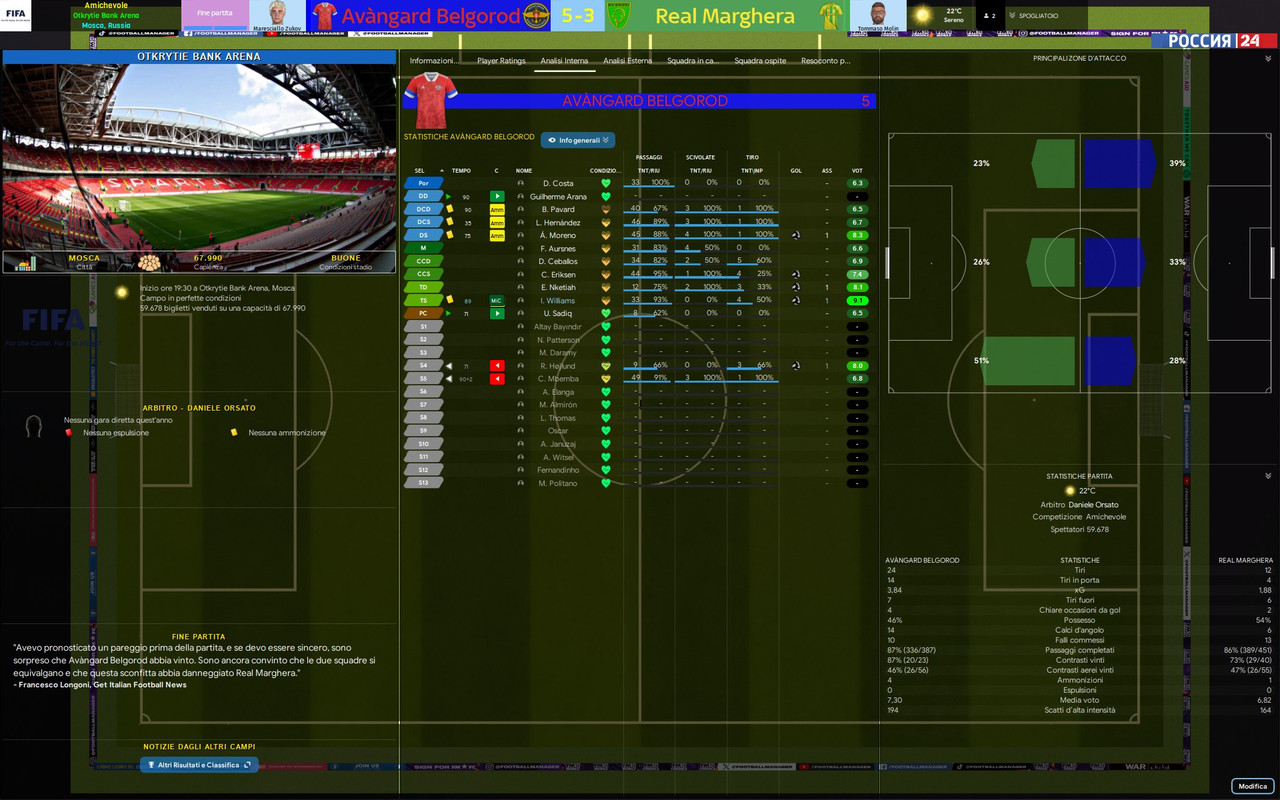Click the Amm booking badge for L. Hernández
Viewport: 1280px width, 800px height.
[497, 222]
